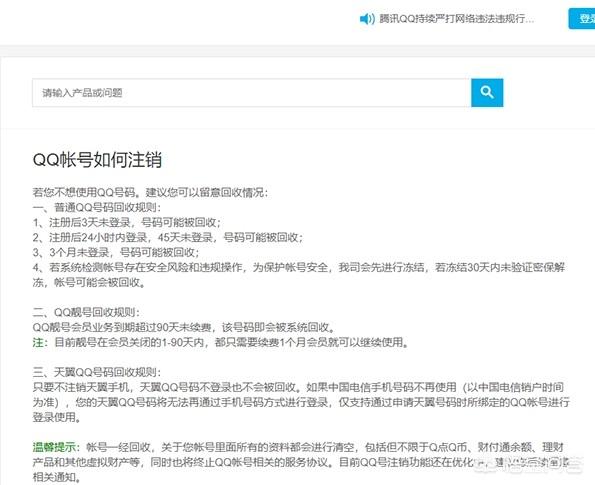Image resolution: width=595 pixels, height=485 pixels.
Task: Click the speaker announcement icon
Action: tap(367, 19)
